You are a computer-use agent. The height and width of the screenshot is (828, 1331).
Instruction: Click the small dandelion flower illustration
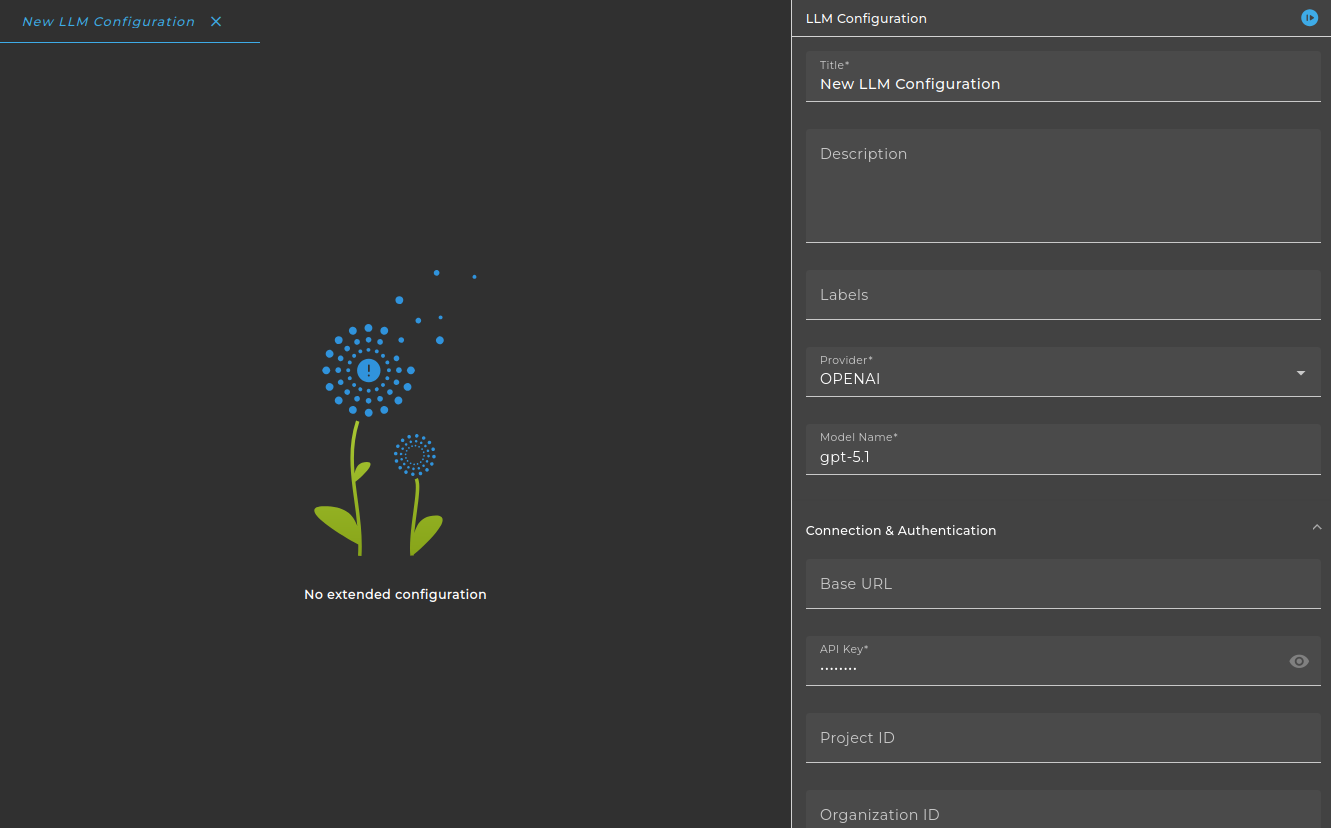(x=415, y=454)
